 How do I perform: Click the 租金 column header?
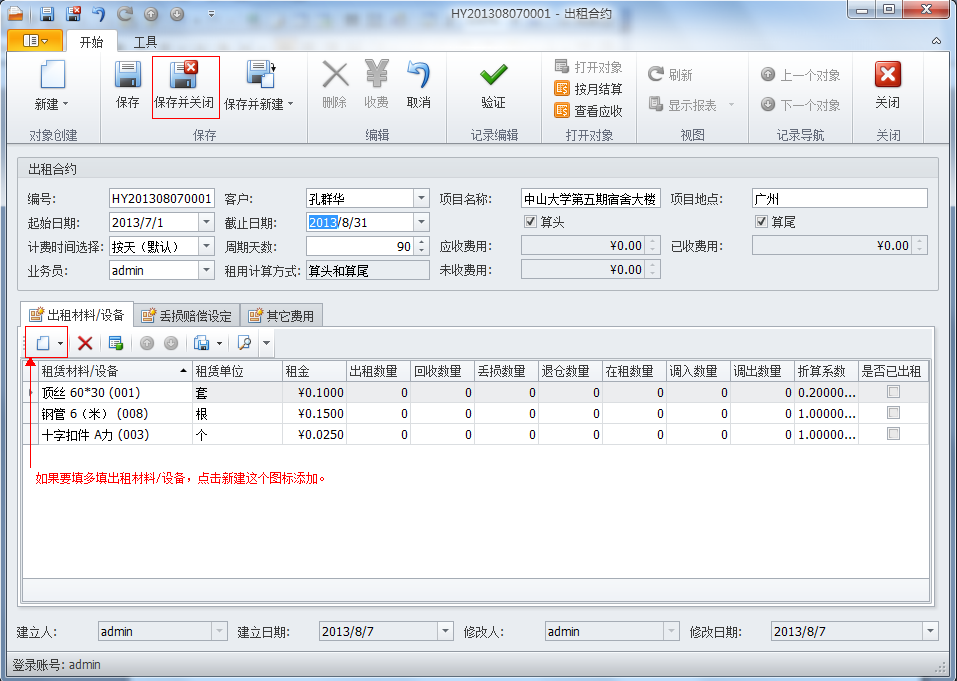(314, 371)
